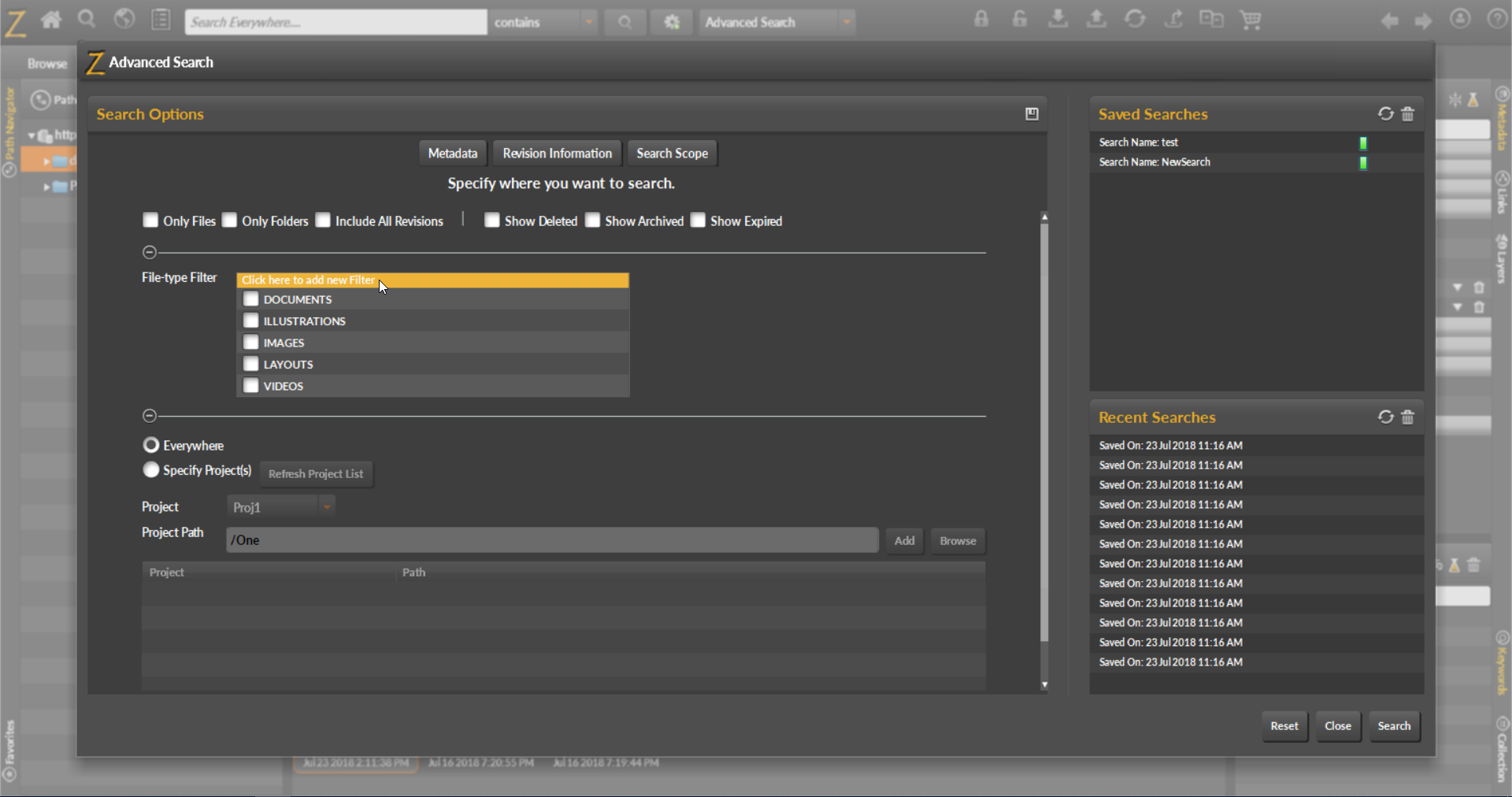The image size is (1512, 797).
Task: Open the user profile icon
Action: [1460, 19]
